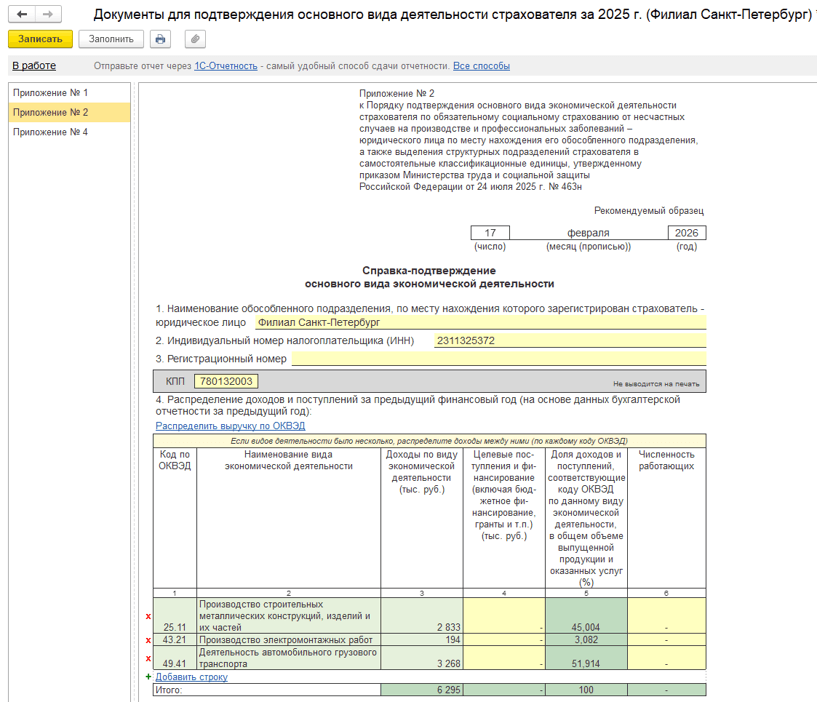Viewport: 817px width, 702px height.
Task: Click the back navigation arrow
Action: [22, 15]
